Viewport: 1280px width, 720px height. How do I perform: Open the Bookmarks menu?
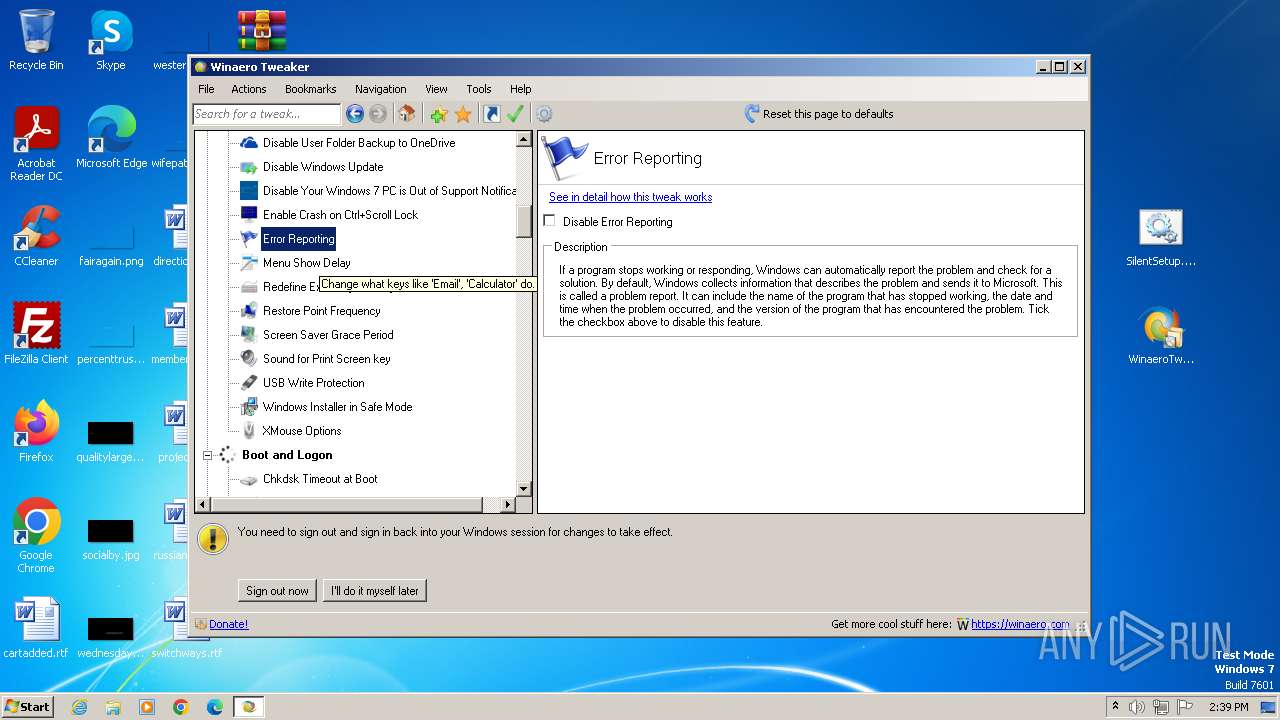[x=310, y=89]
